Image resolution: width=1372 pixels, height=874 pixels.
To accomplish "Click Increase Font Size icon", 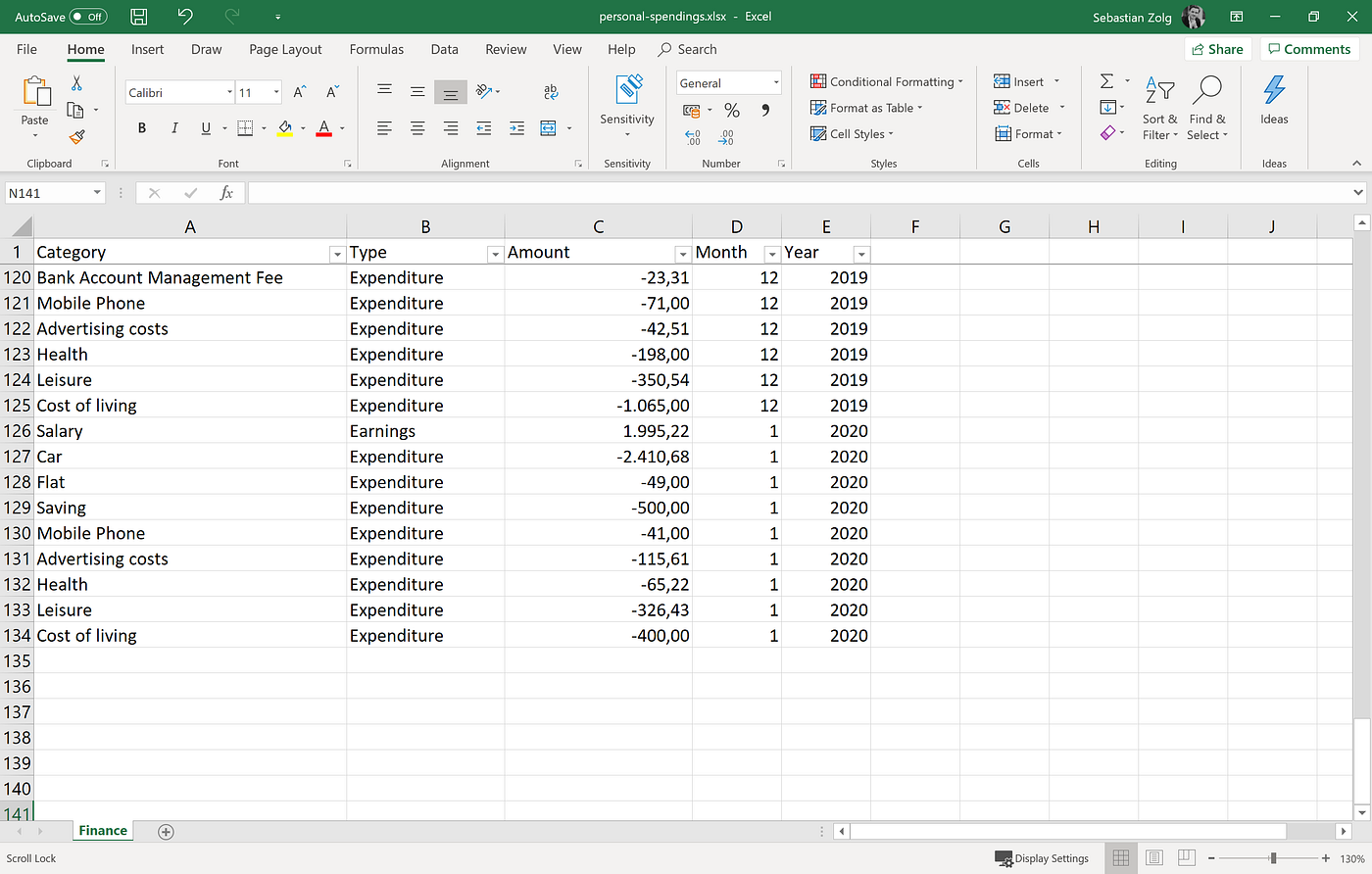I will [x=300, y=92].
